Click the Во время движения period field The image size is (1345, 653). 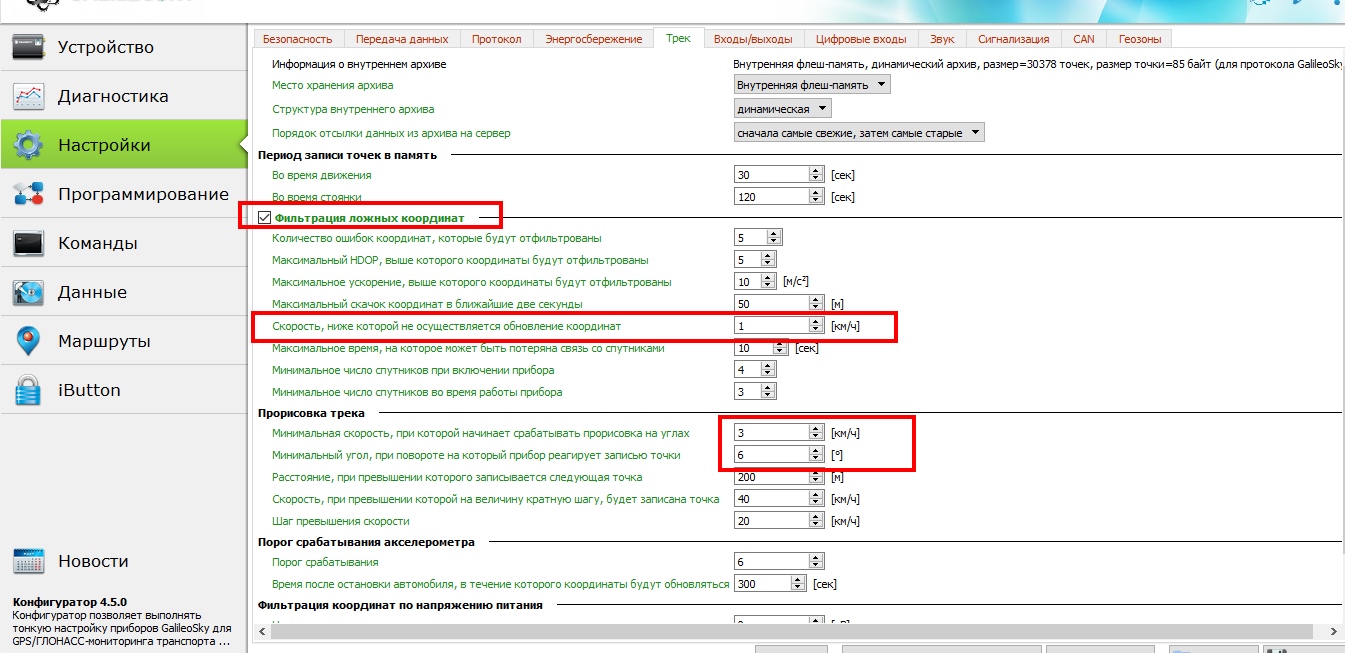771,175
